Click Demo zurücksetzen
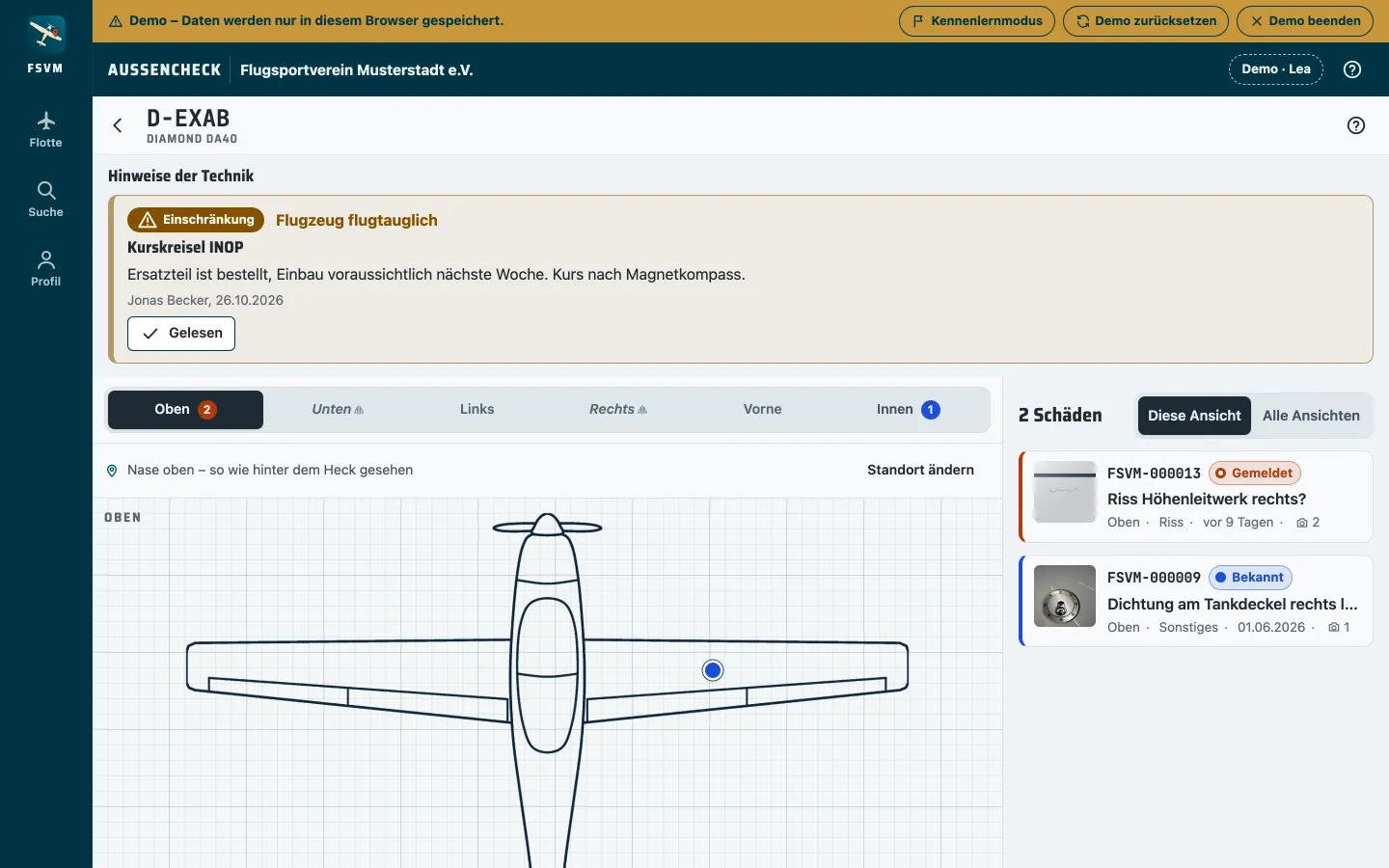Screen dimensions: 1389x868 [1146, 21]
